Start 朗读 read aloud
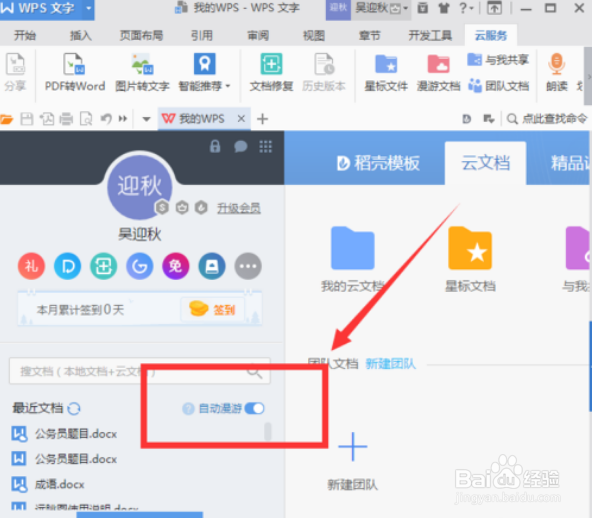Viewport: 593px width, 518px height. pyautogui.click(x=556, y=72)
